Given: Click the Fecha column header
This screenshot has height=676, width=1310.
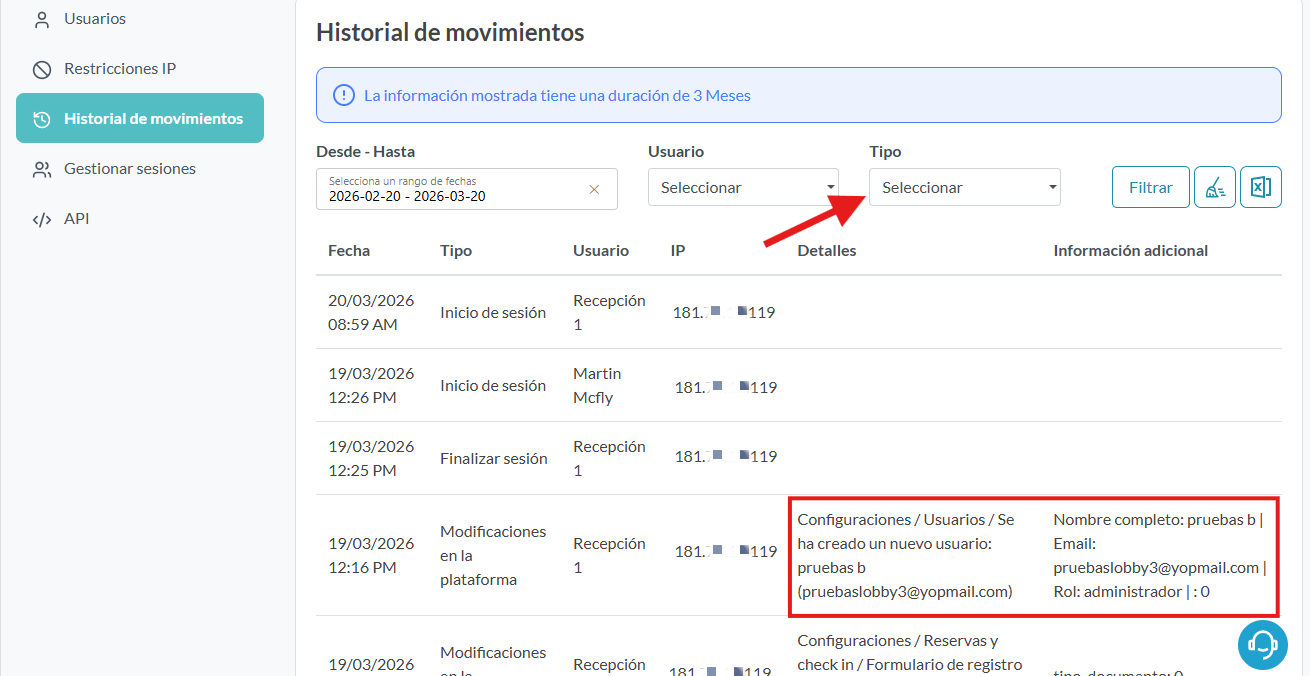Looking at the screenshot, I should coord(349,251).
